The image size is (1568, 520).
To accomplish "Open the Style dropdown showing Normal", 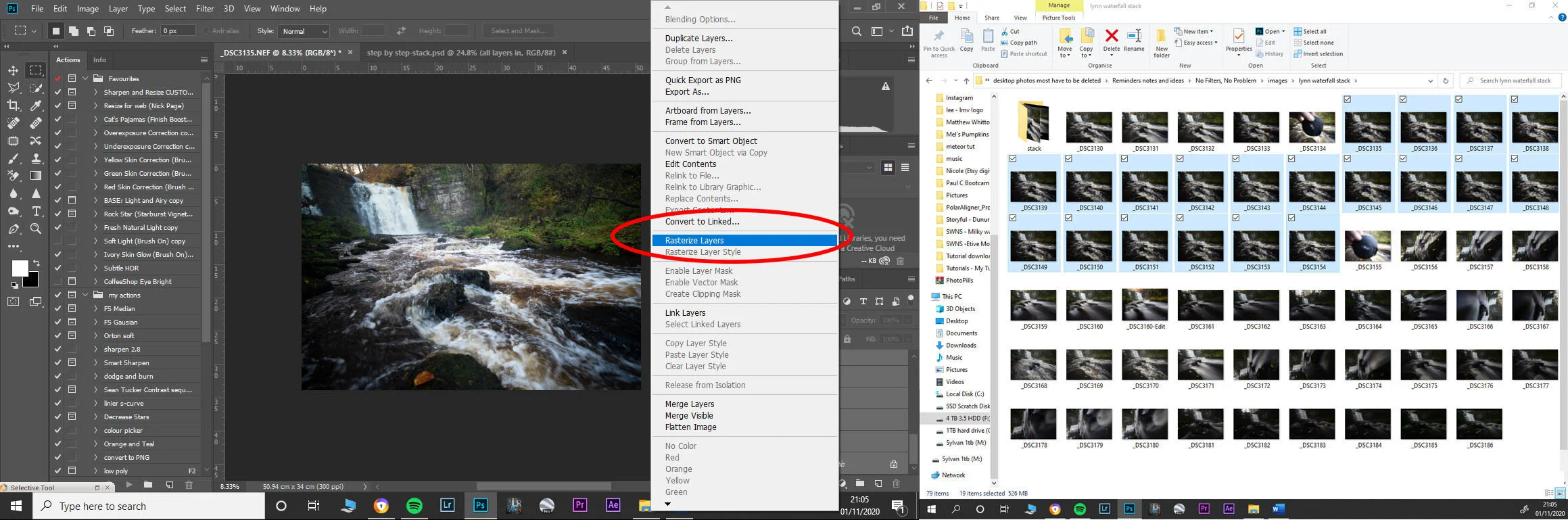I will point(304,31).
